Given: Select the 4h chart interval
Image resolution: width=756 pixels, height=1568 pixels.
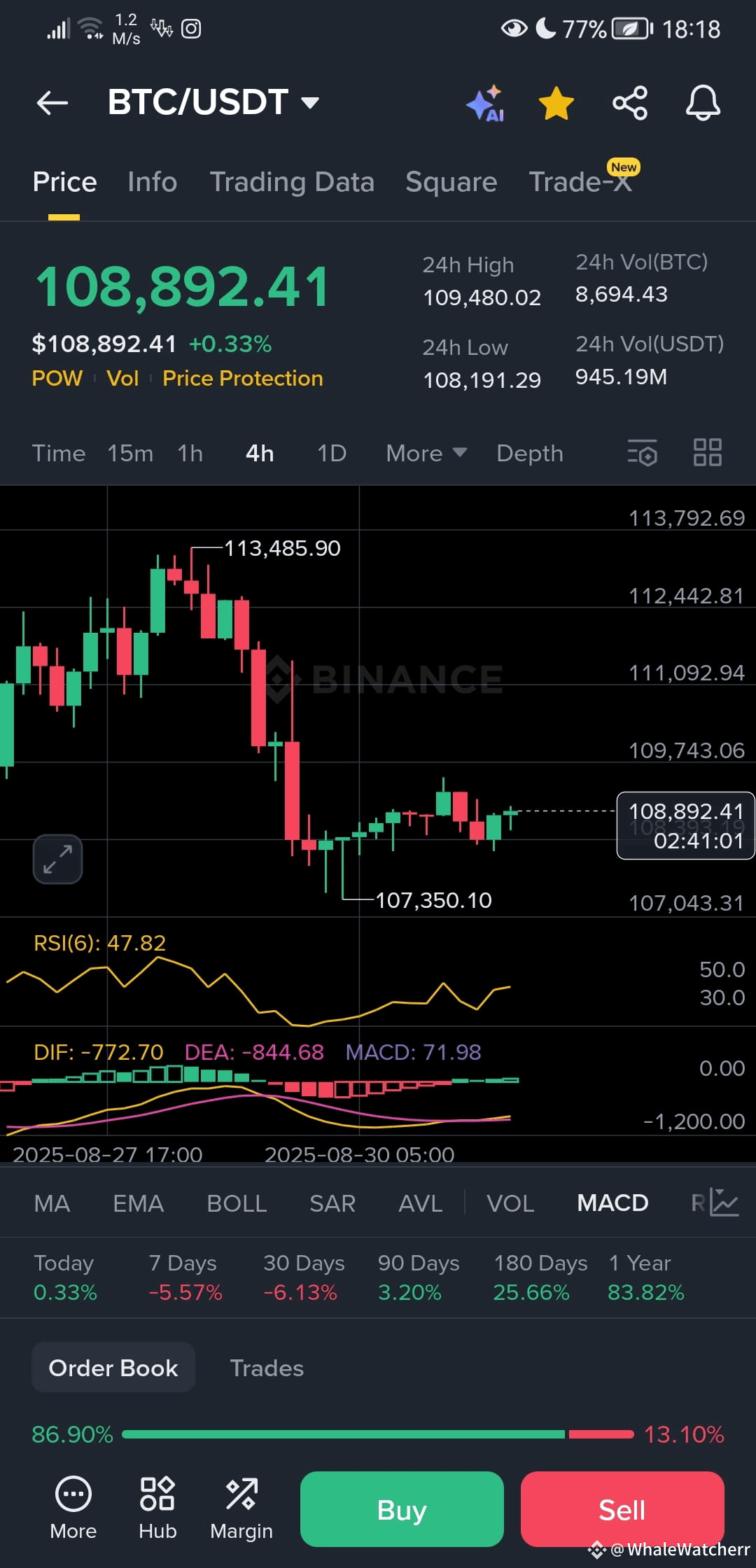Looking at the screenshot, I should coord(260,454).
